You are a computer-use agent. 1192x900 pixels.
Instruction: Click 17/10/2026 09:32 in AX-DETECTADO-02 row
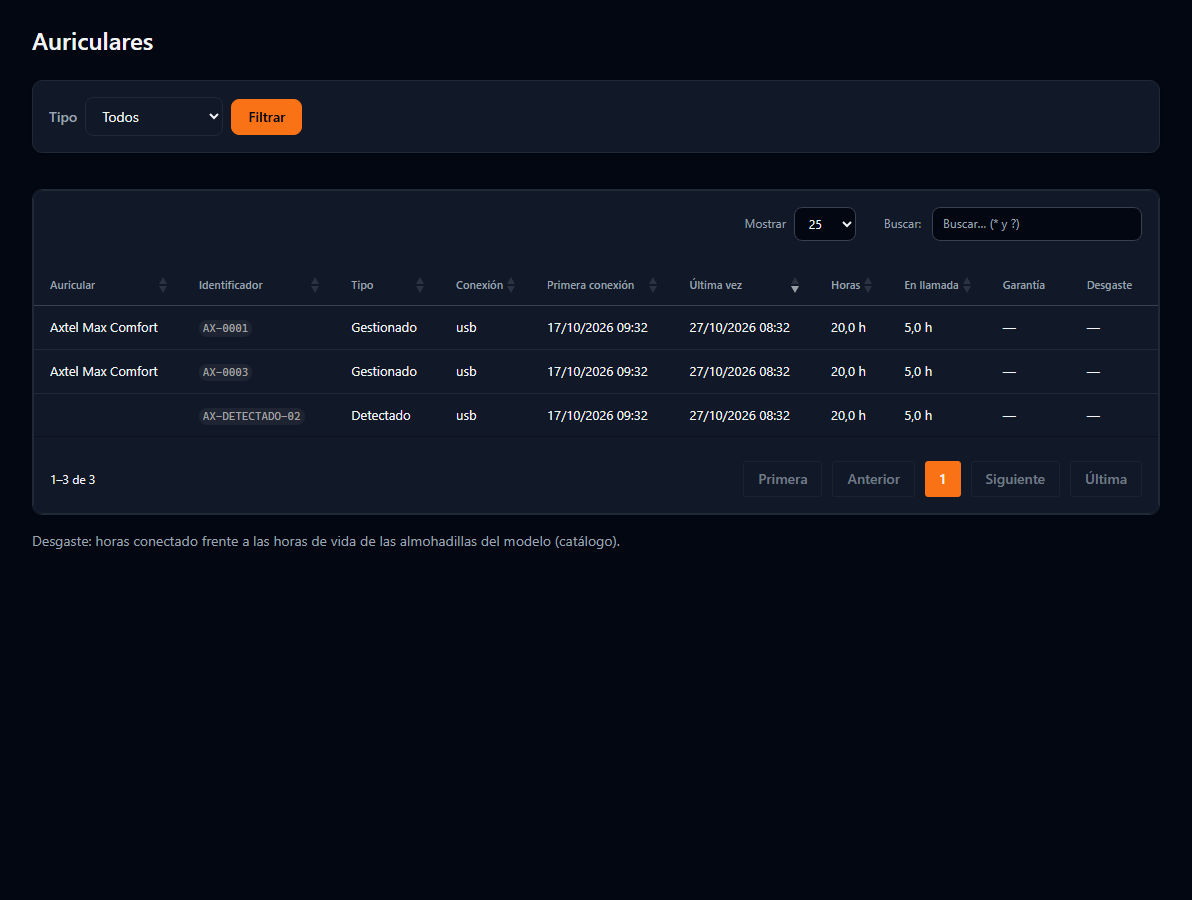tap(598, 416)
